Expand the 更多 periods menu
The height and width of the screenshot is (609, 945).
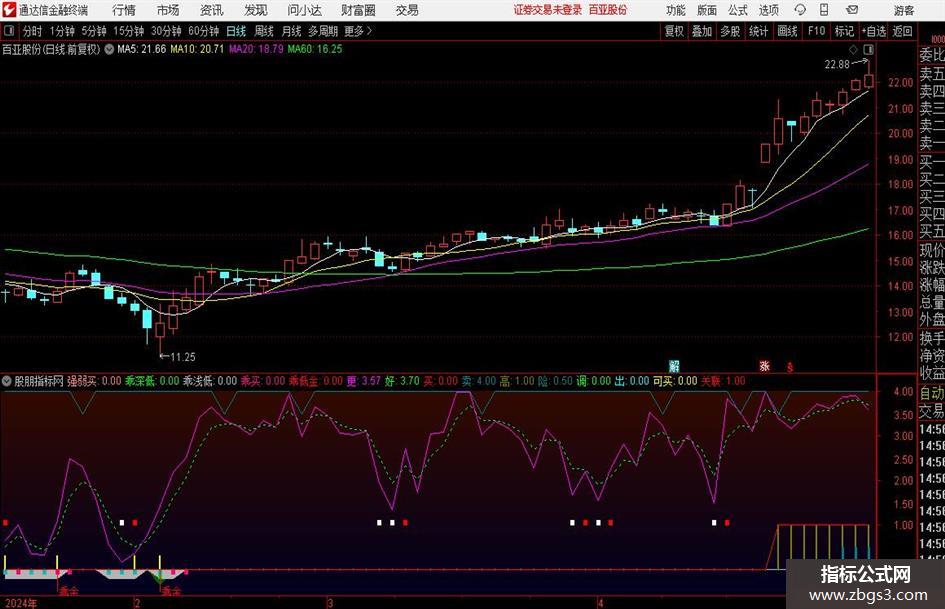click(x=358, y=31)
